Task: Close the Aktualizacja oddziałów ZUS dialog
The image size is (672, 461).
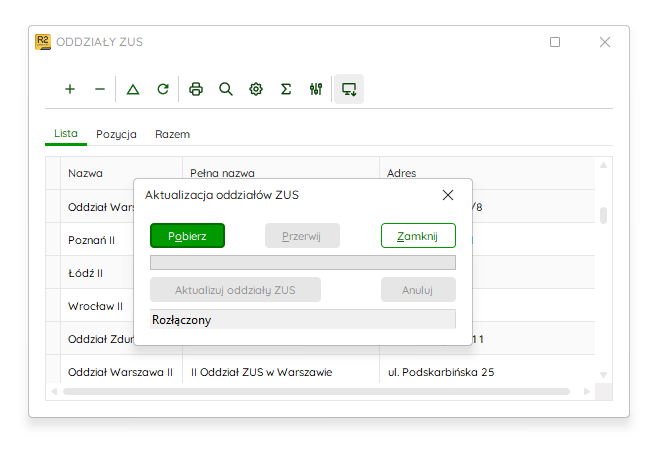Action: pos(448,195)
